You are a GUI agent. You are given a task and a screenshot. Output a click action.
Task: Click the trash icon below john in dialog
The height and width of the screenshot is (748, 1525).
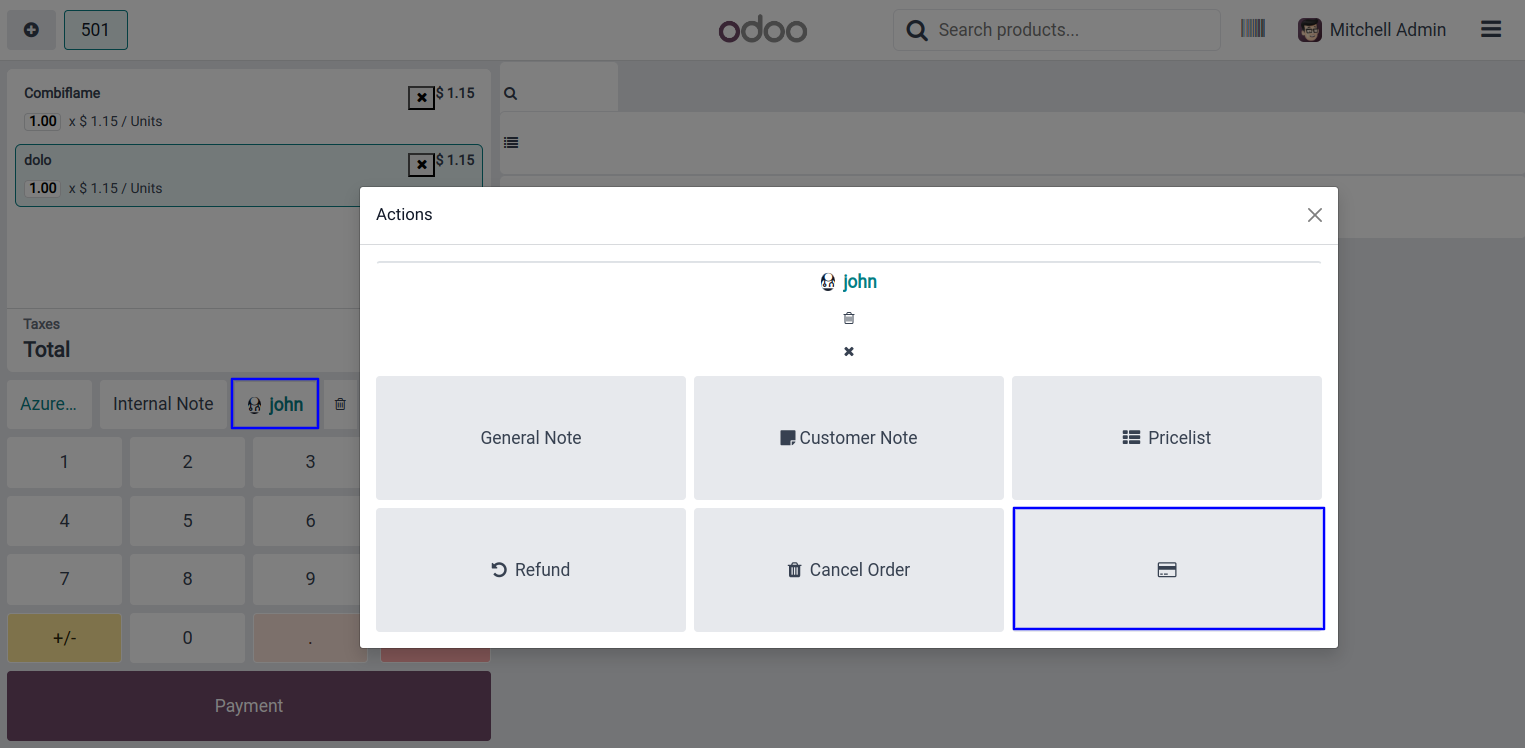849,318
